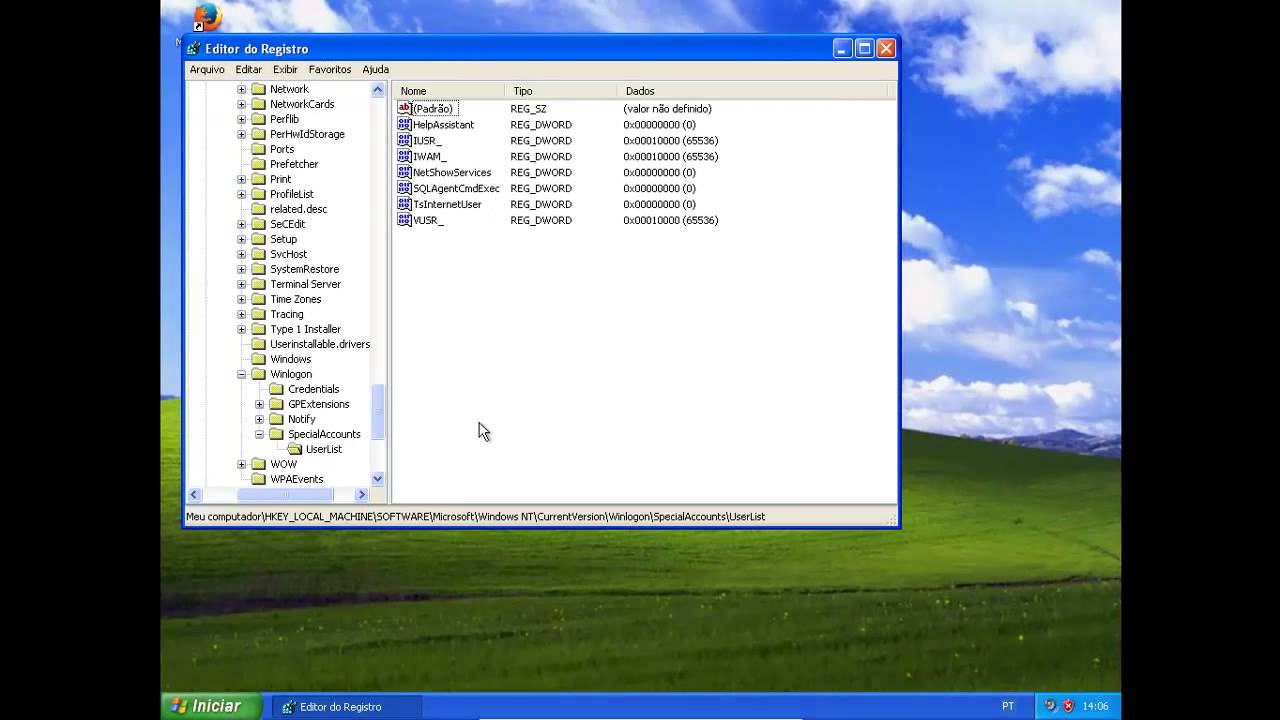Select the SeCEdit key

tap(287, 224)
